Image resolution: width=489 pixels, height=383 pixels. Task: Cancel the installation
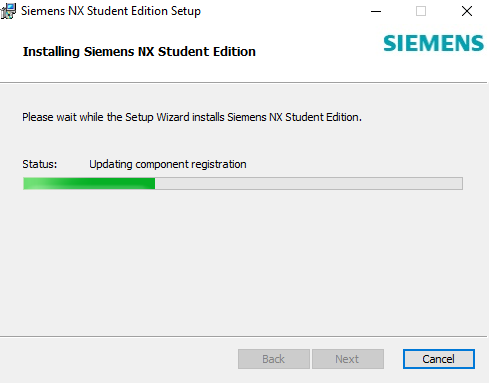coord(439,359)
